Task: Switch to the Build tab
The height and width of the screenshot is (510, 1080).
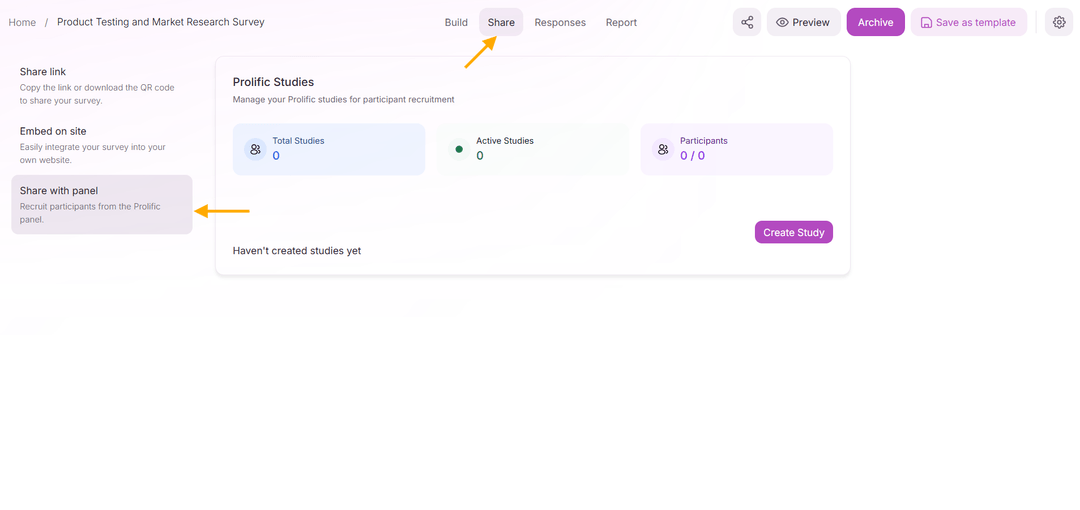Action: tap(456, 22)
